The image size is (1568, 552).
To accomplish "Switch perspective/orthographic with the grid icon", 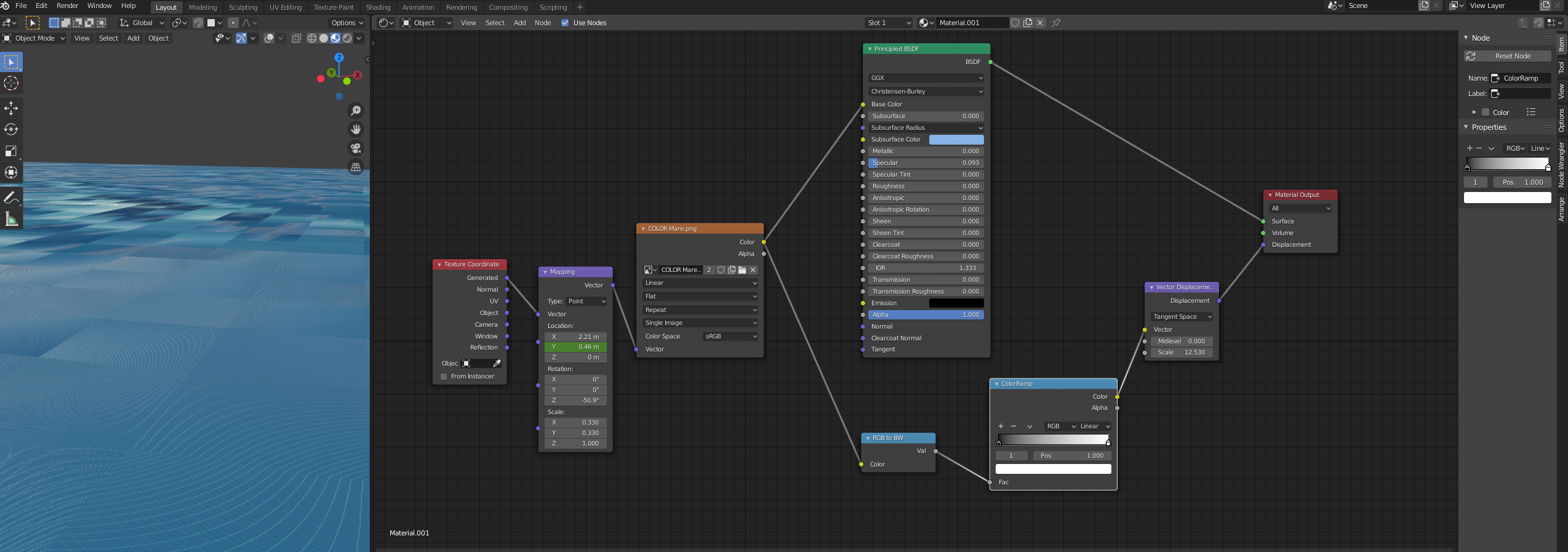I will point(356,167).
